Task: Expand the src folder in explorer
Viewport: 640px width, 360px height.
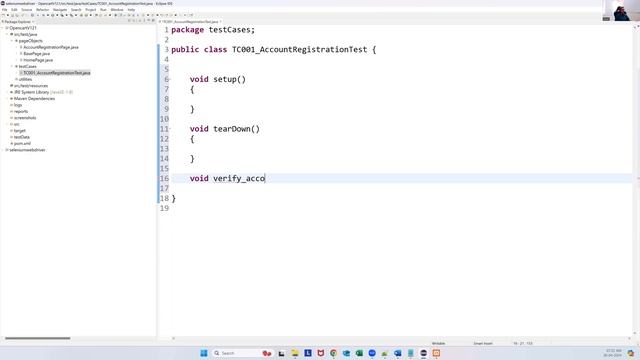Action: click(x=7, y=124)
